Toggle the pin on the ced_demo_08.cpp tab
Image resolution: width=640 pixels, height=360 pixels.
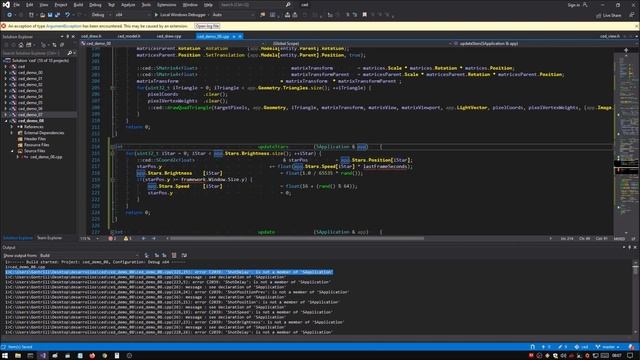click(234, 36)
